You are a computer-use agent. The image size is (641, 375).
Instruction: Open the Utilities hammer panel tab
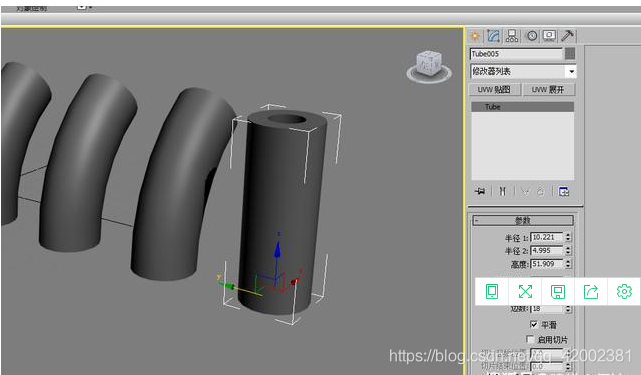tap(567, 36)
